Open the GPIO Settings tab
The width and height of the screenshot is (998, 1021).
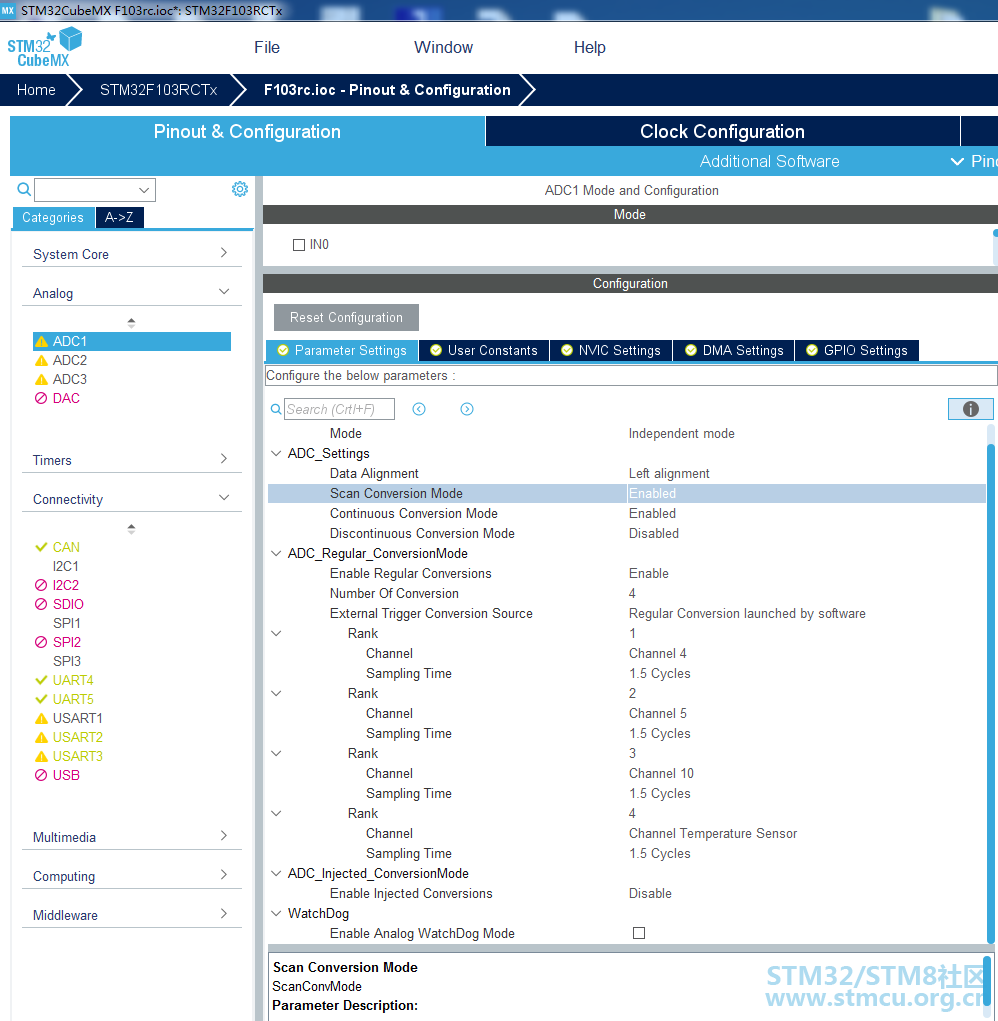[x=857, y=350]
